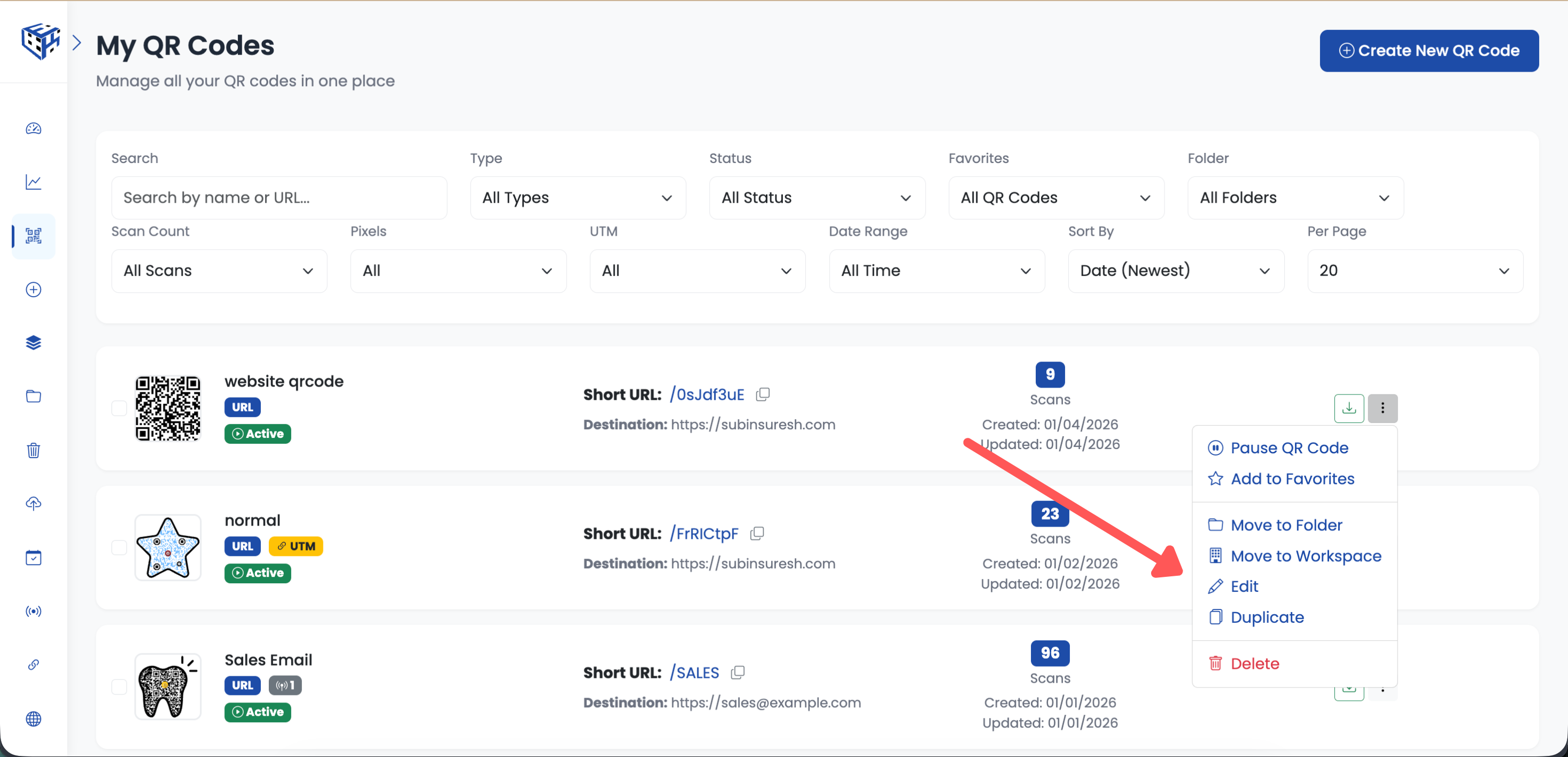Expand sidebar using chevron beside logo

click(x=77, y=43)
